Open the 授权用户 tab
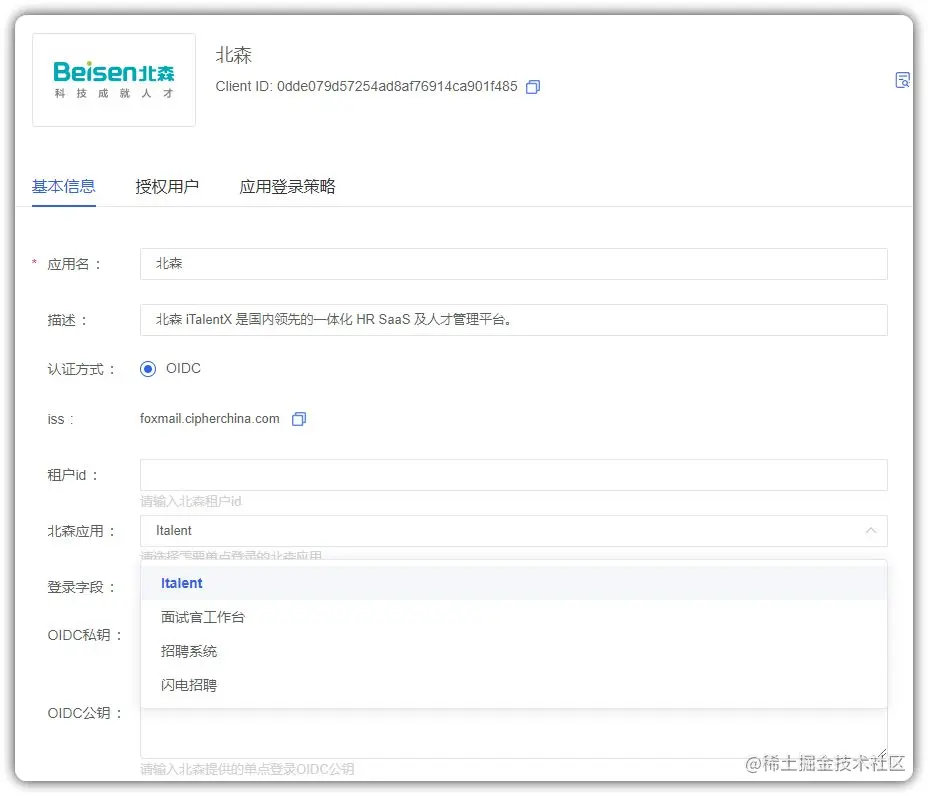 coord(167,186)
